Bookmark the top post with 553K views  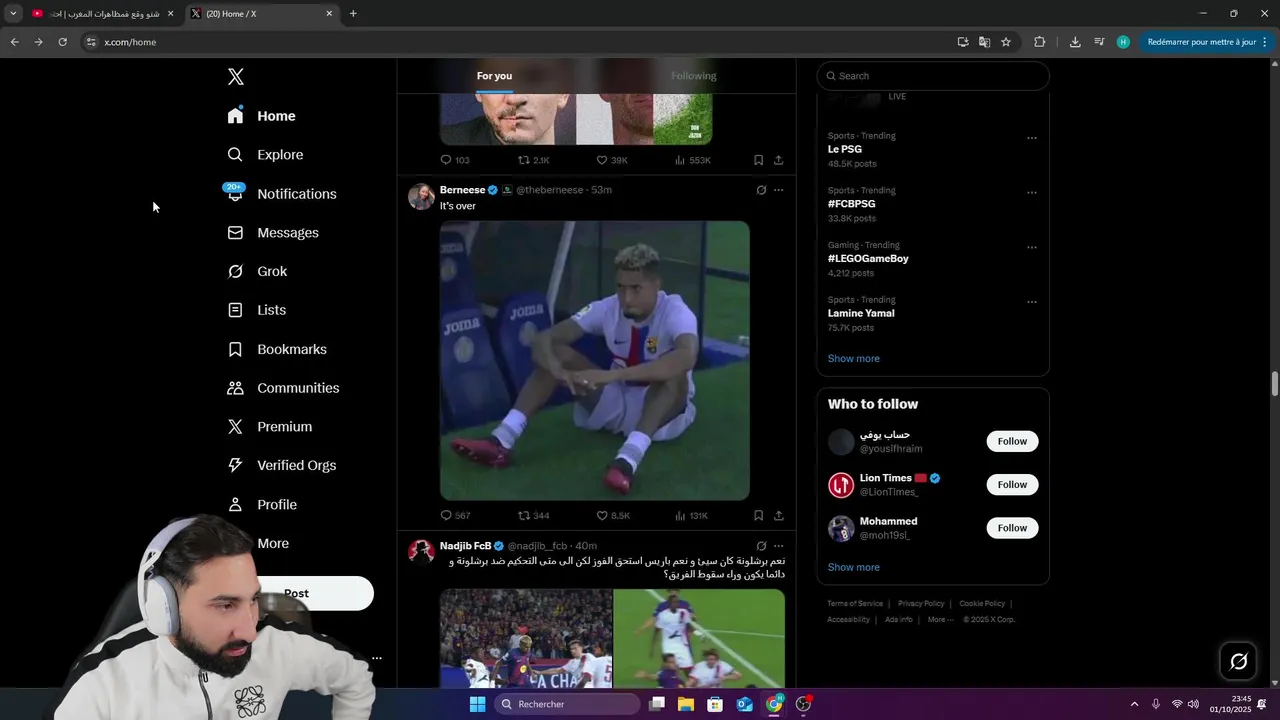(x=758, y=160)
